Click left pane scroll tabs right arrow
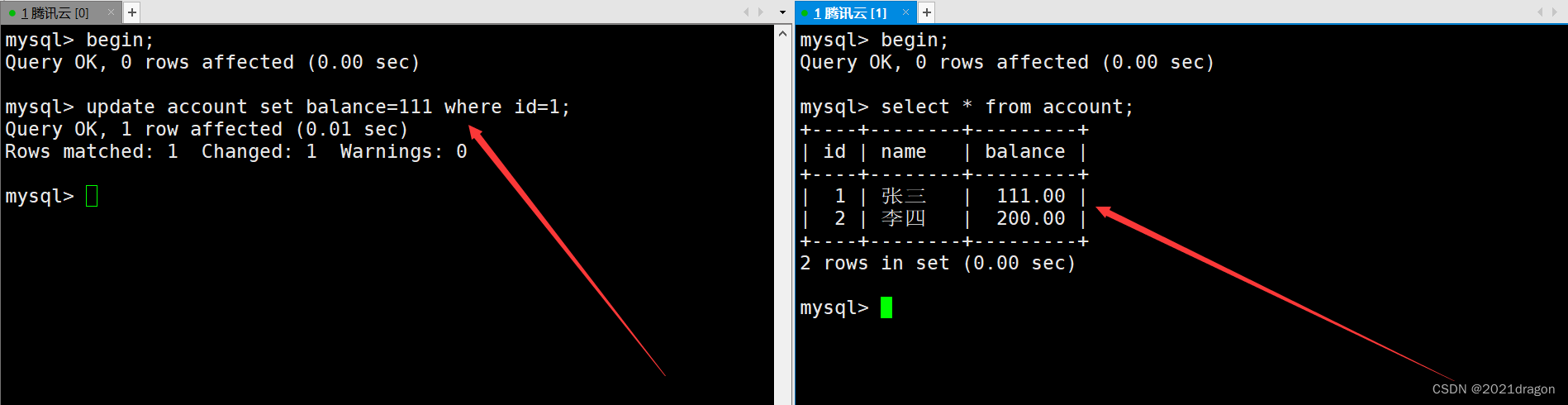Viewport: 1568px width, 405px height. (761, 12)
